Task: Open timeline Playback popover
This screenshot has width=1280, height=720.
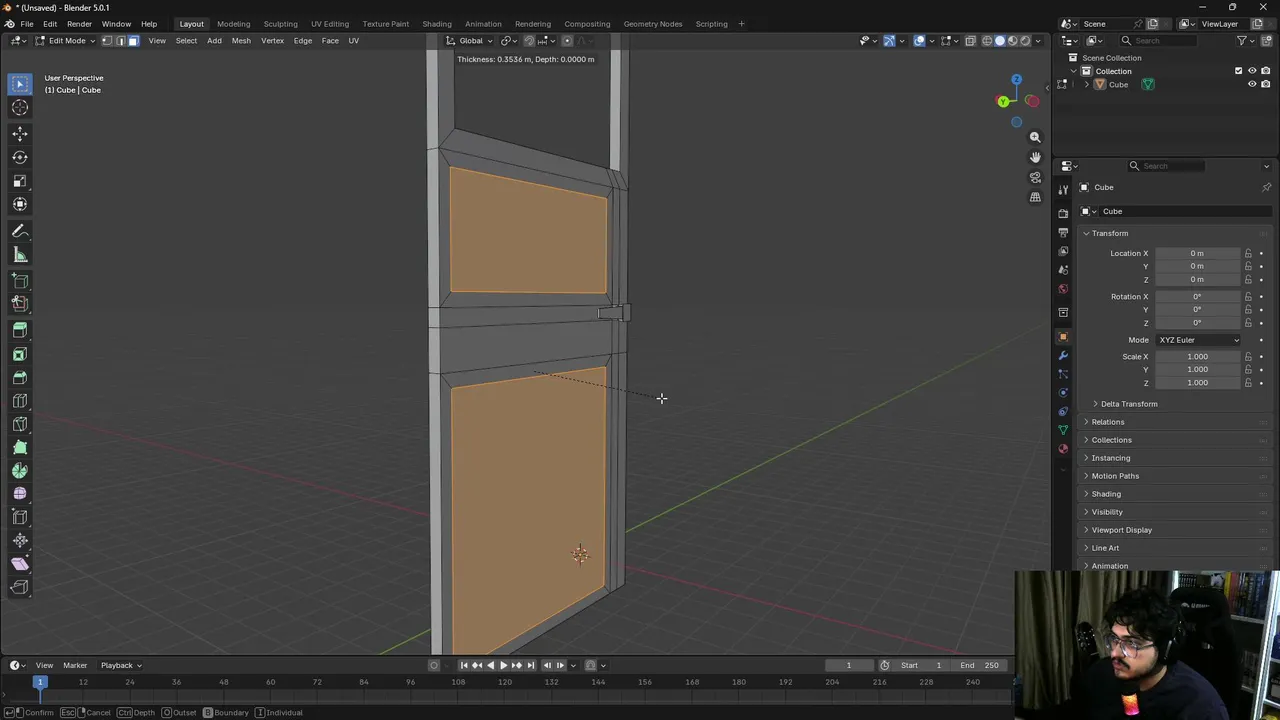Action: pyautogui.click(x=120, y=665)
